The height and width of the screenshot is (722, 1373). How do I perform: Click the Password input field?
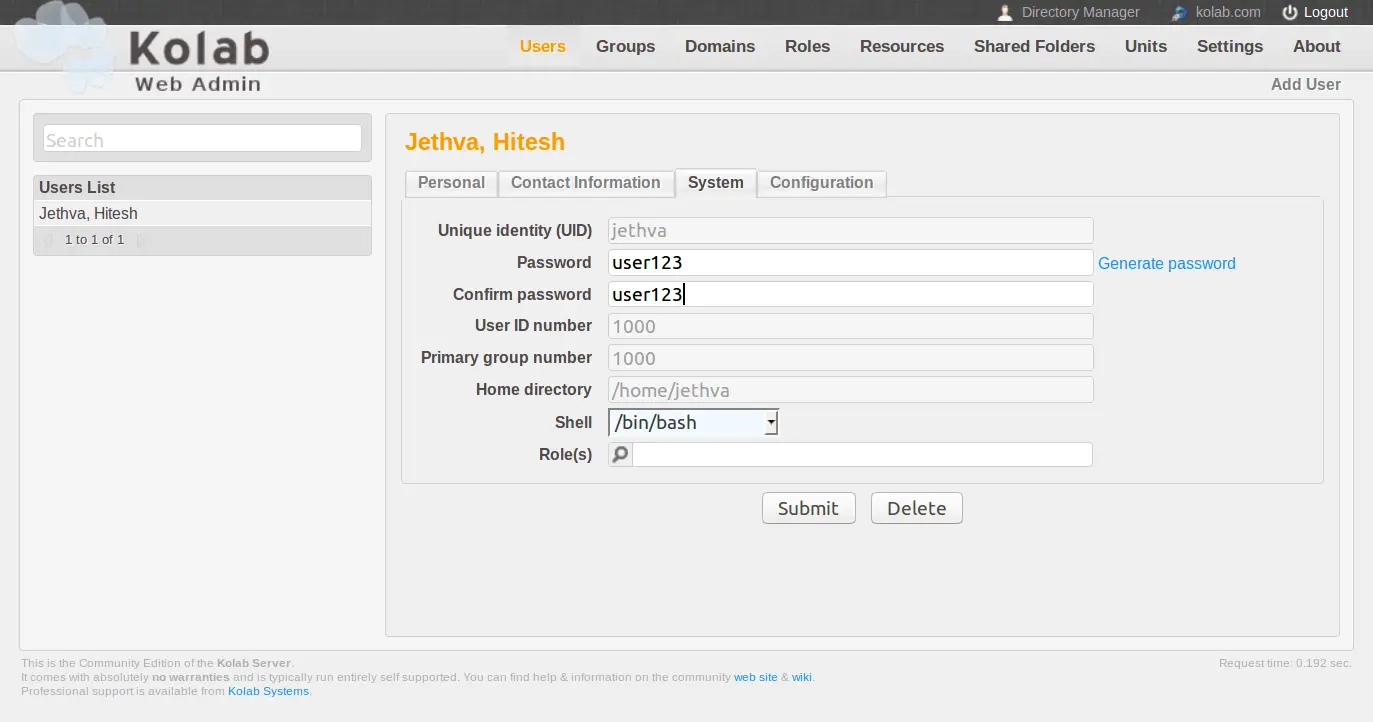[x=850, y=263]
